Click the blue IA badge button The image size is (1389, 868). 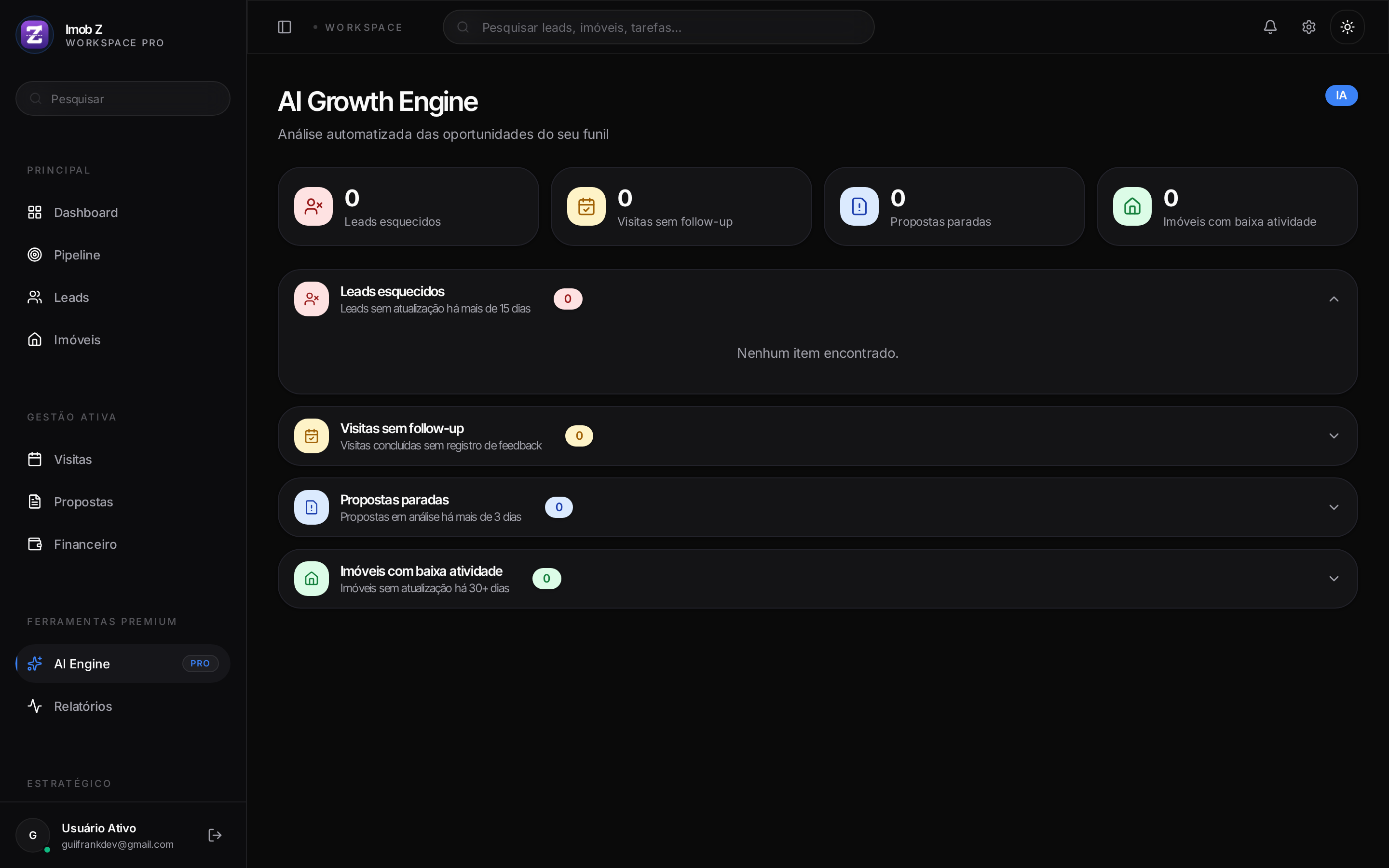point(1341,95)
